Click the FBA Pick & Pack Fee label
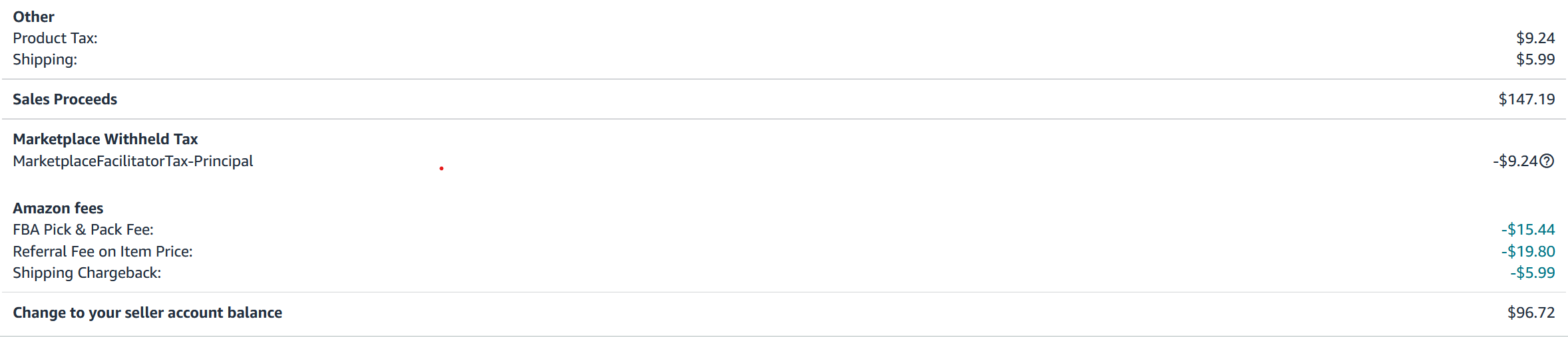This screenshot has width=1568, height=337. [x=83, y=229]
